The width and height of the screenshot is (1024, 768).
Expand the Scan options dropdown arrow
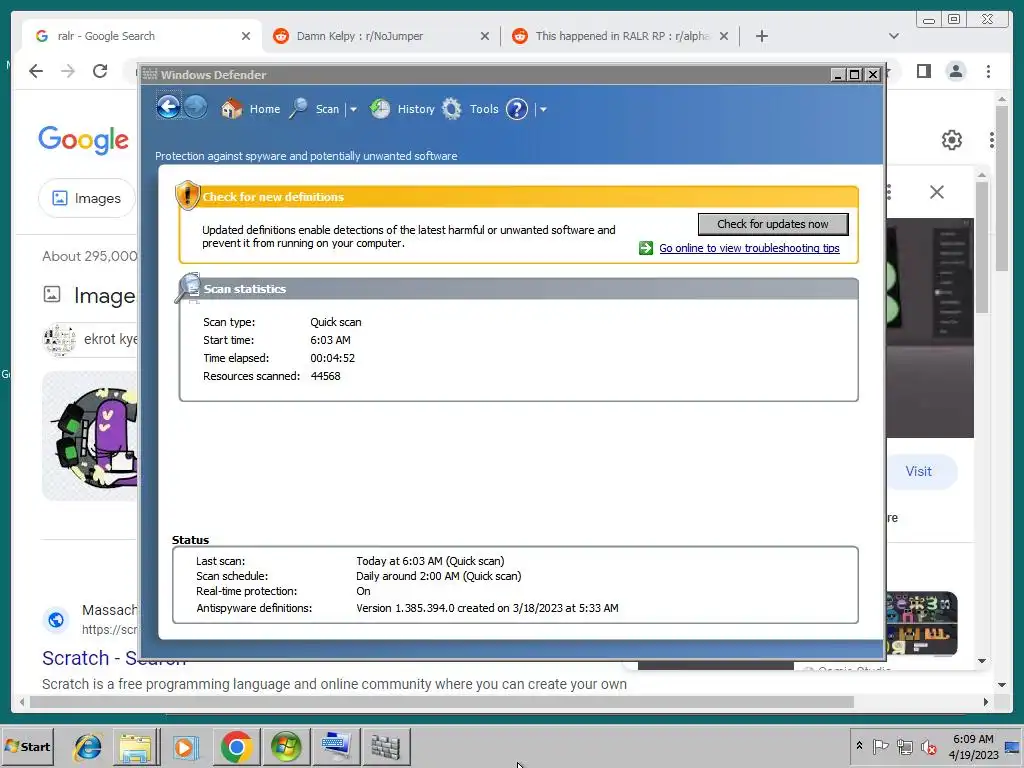tap(353, 109)
